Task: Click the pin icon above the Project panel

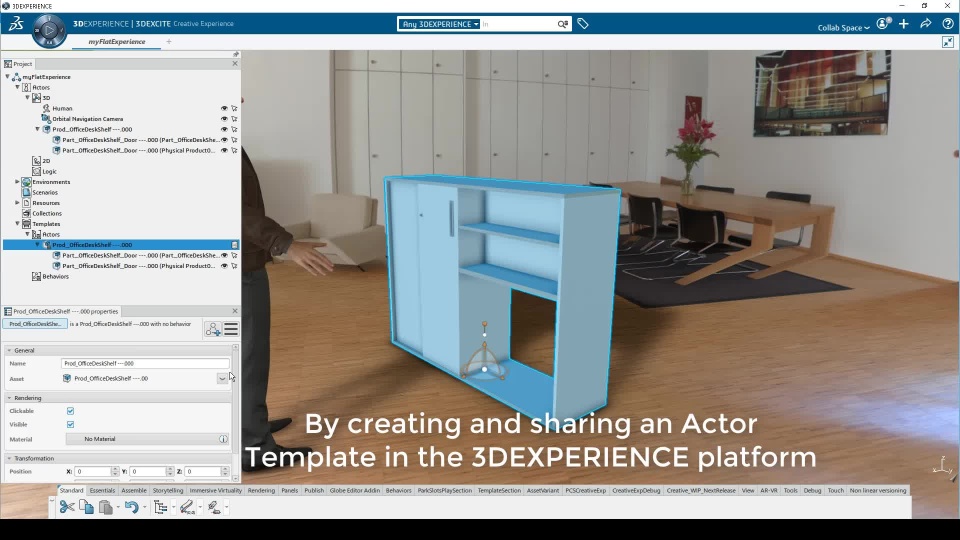Action: coord(236,54)
